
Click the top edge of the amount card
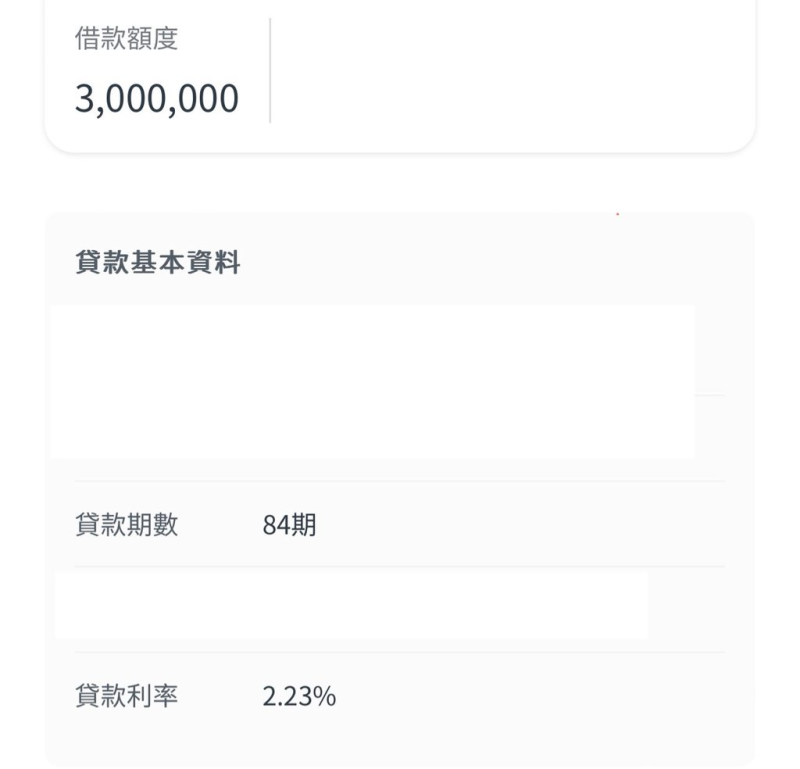400,2
